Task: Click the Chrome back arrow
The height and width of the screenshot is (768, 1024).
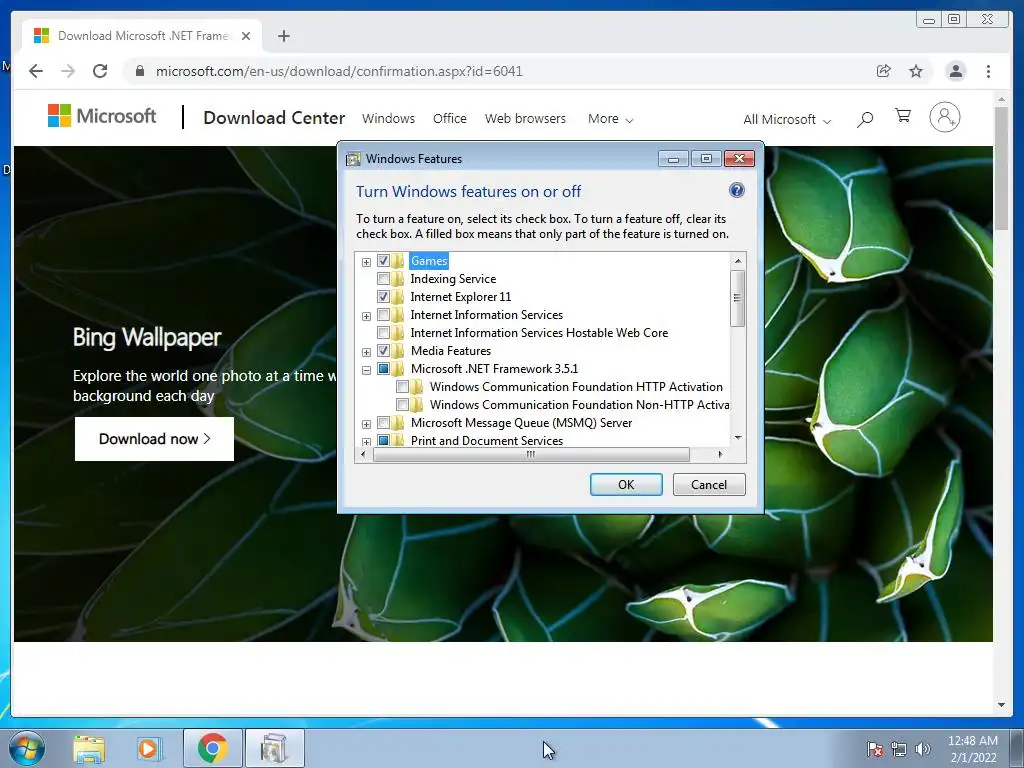Action: pos(36,71)
